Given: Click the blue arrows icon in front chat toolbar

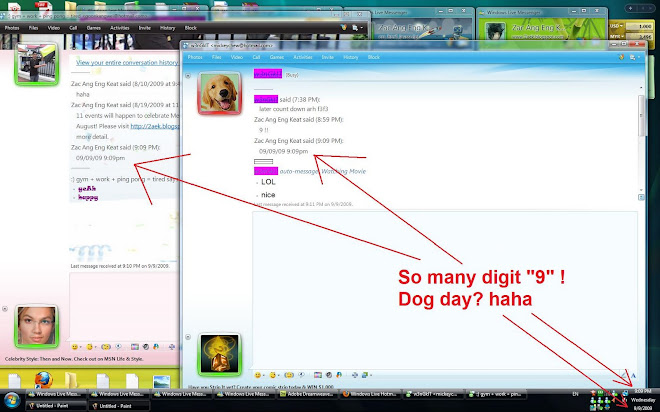Looking at the screenshot, I should pyautogui.click(x=355, y=375).
